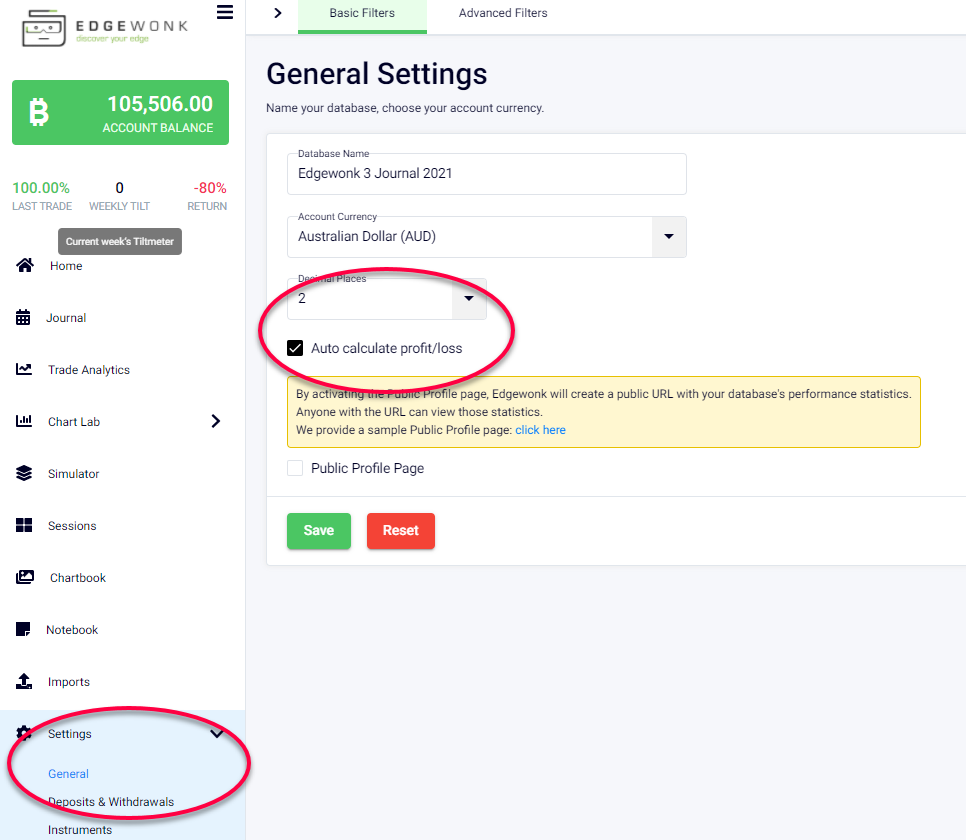Click the Home house icon
The width and height of the screenshot is (966, 840).
(25, 266)
